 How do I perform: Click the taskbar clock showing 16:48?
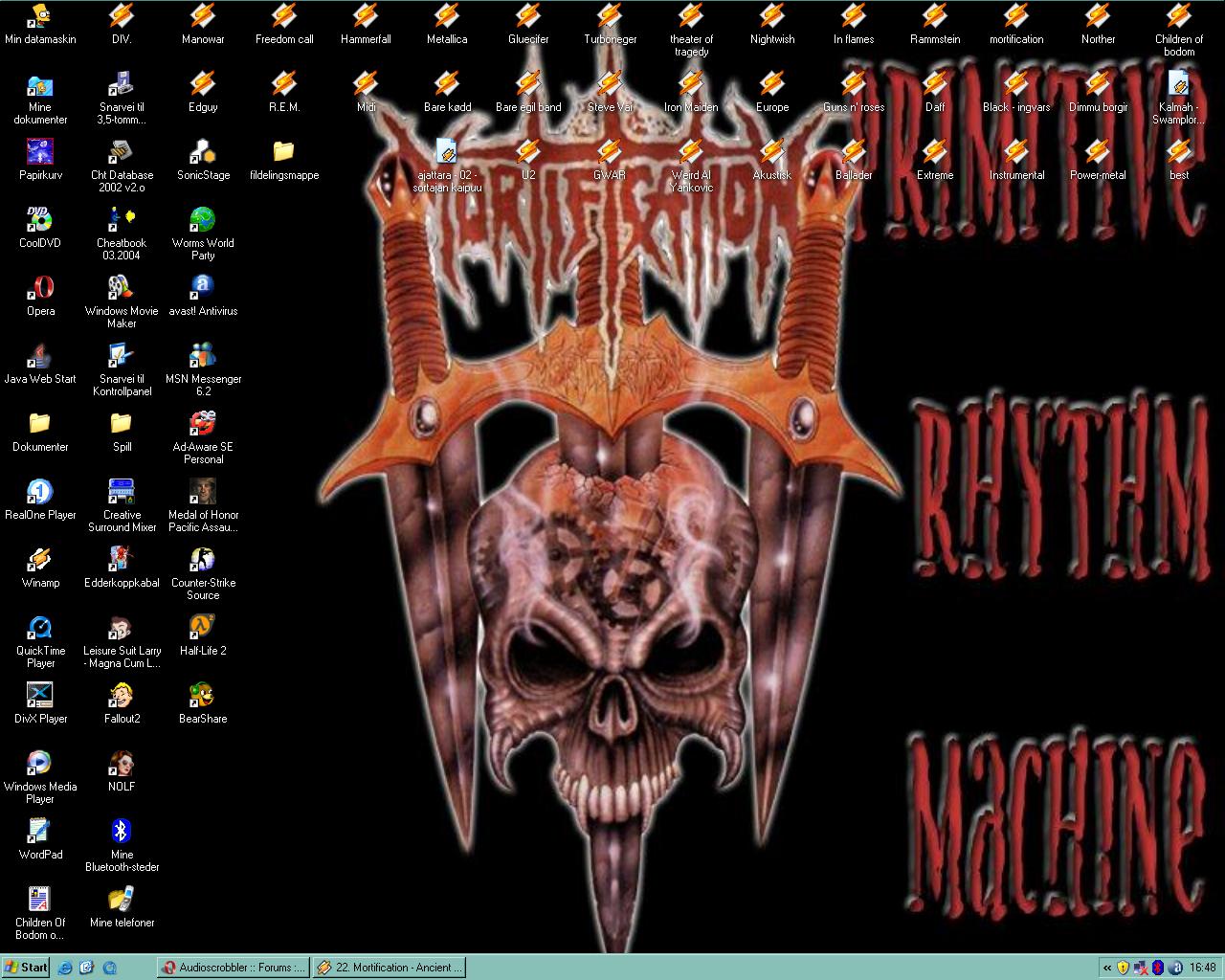1203,968
